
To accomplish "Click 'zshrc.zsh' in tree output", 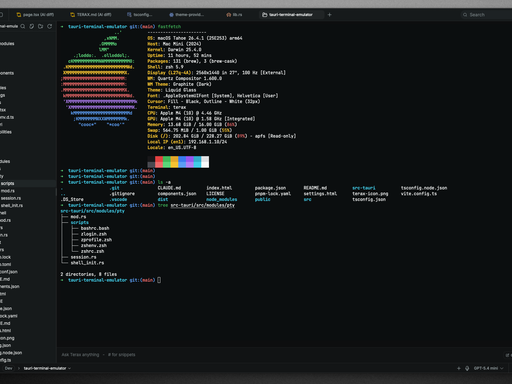I will pos(92,251).
